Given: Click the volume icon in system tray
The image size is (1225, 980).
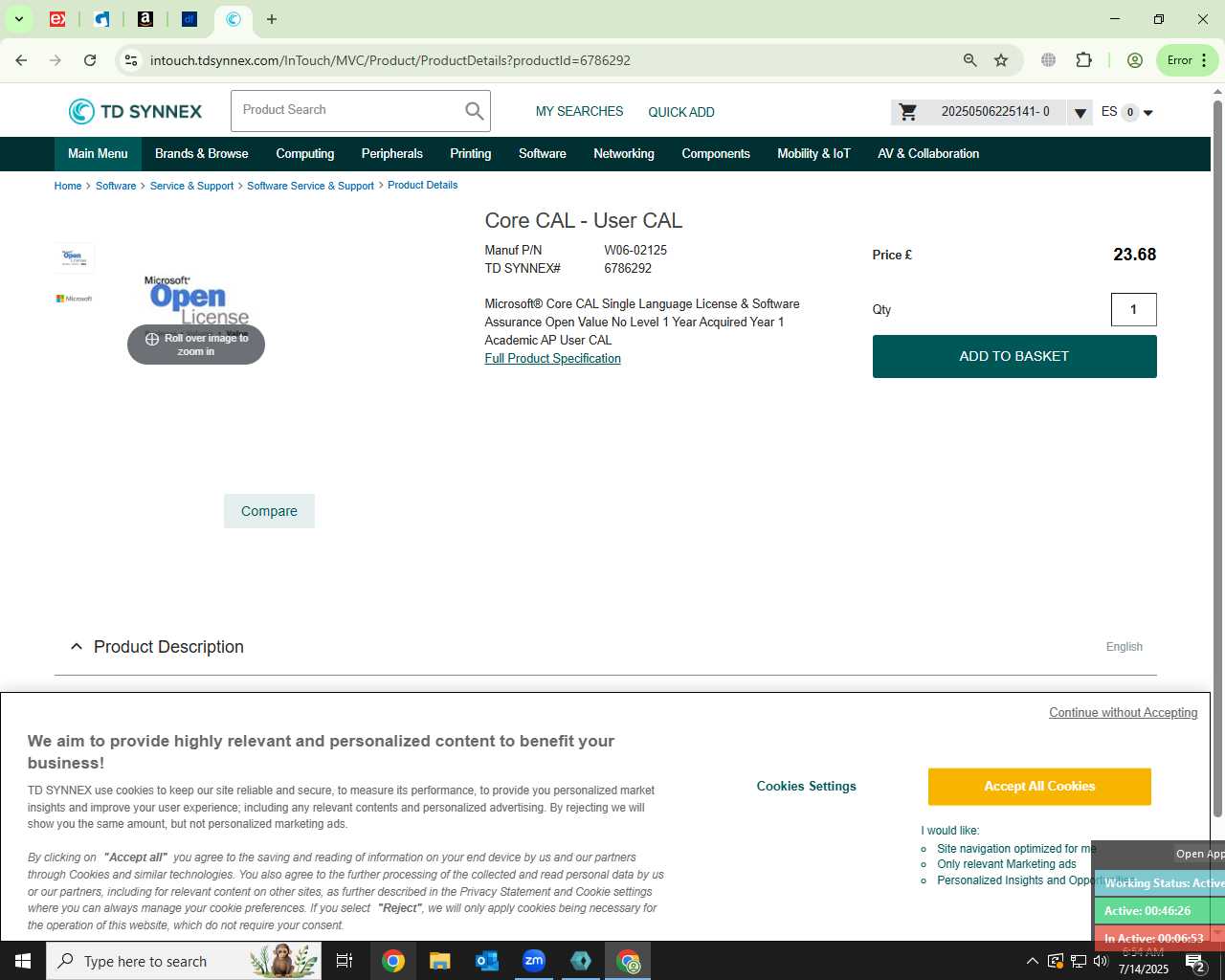Looking at the screenshot, I should [1101, 961].
